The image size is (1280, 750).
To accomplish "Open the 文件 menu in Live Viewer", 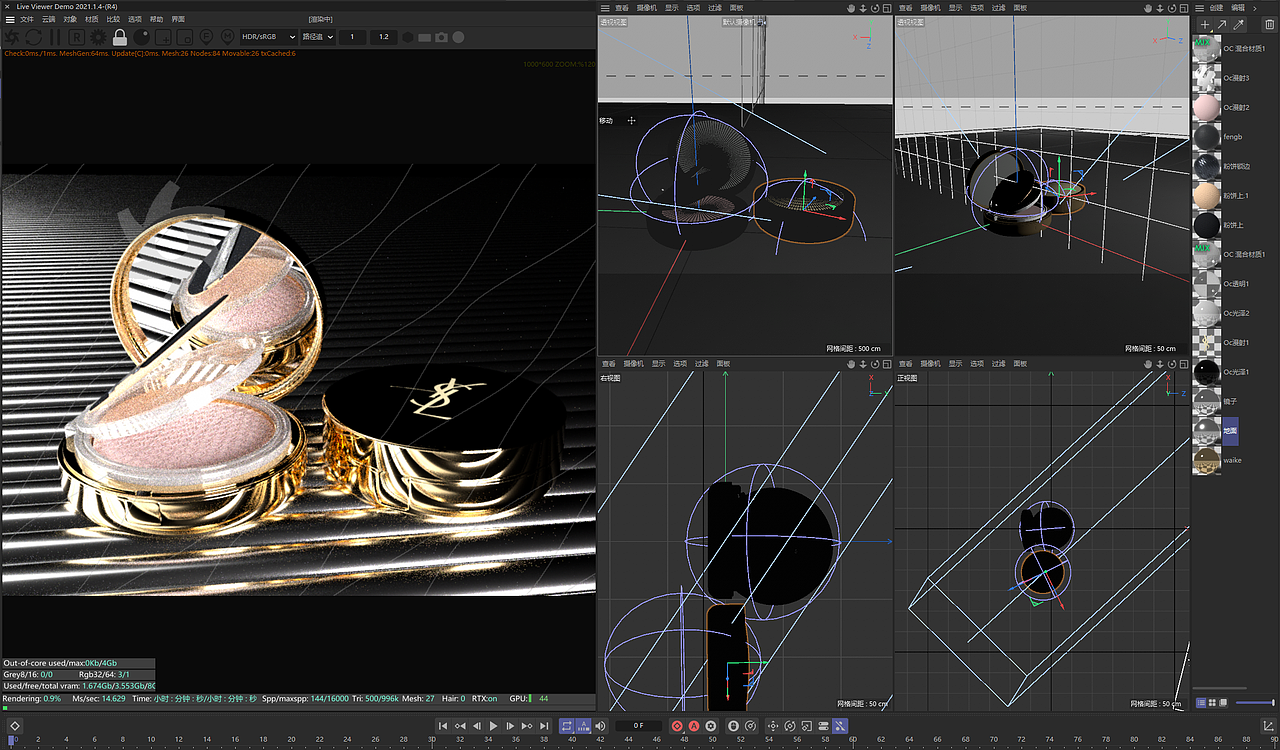I will pos(27,19).
